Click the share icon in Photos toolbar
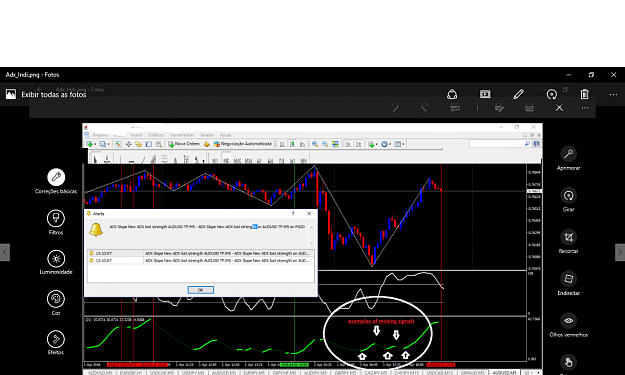625x375 pixels. click(452, 94)
